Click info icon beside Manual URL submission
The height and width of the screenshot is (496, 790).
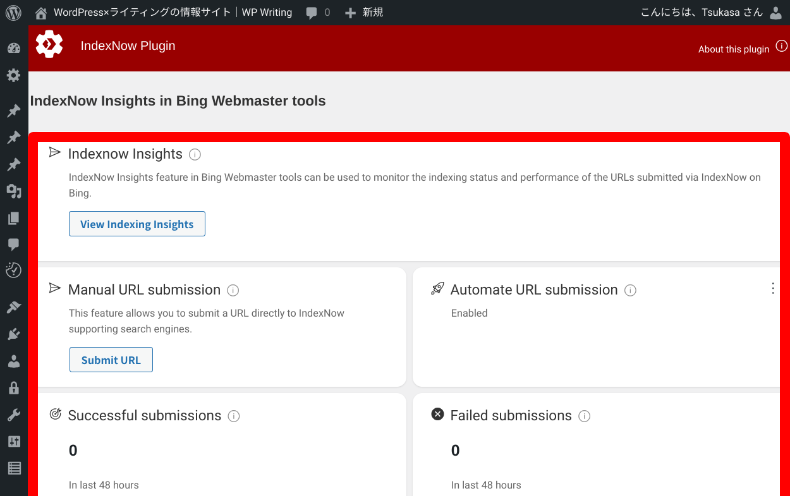(x=233, y=291)
